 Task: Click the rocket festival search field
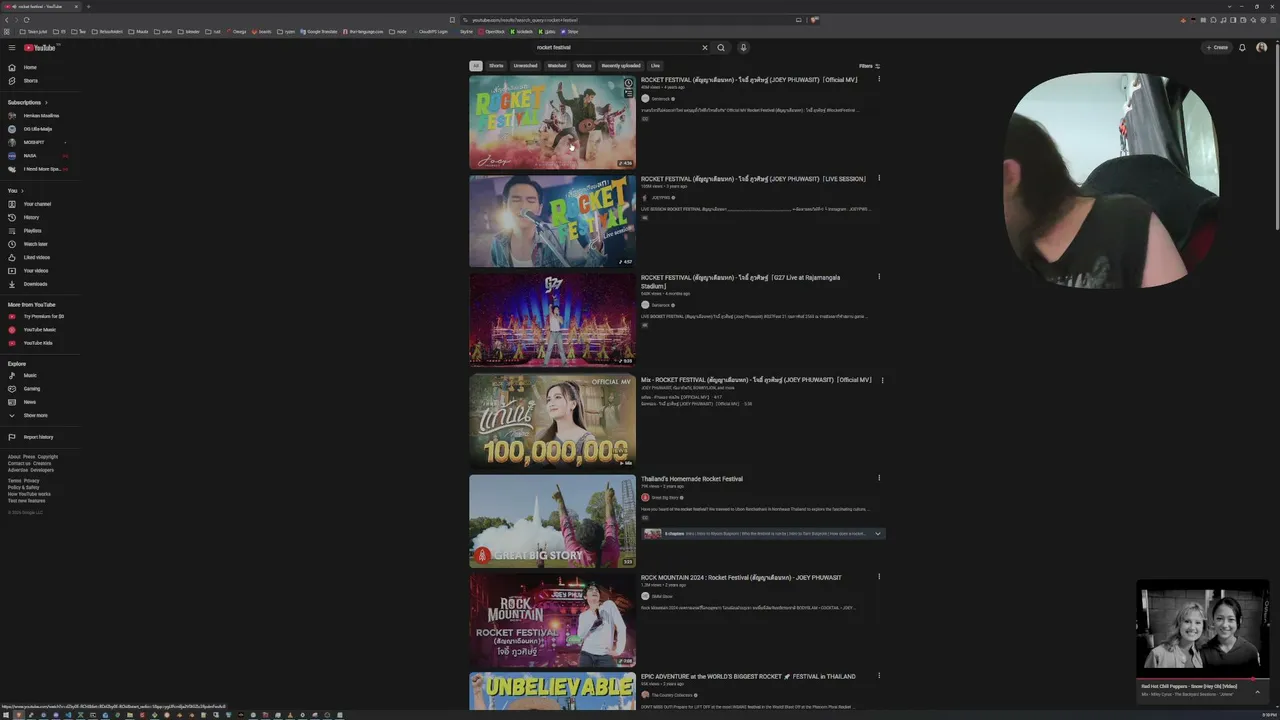615,47
